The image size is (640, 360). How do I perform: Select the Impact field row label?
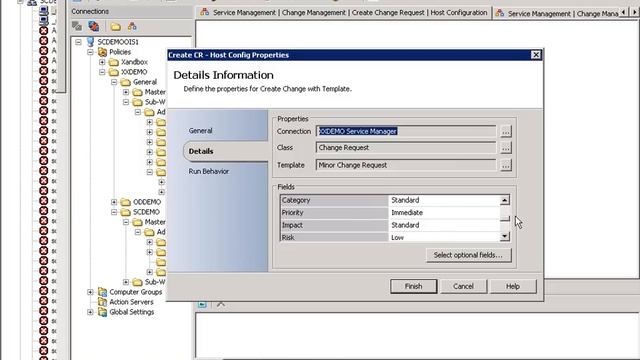334,225
